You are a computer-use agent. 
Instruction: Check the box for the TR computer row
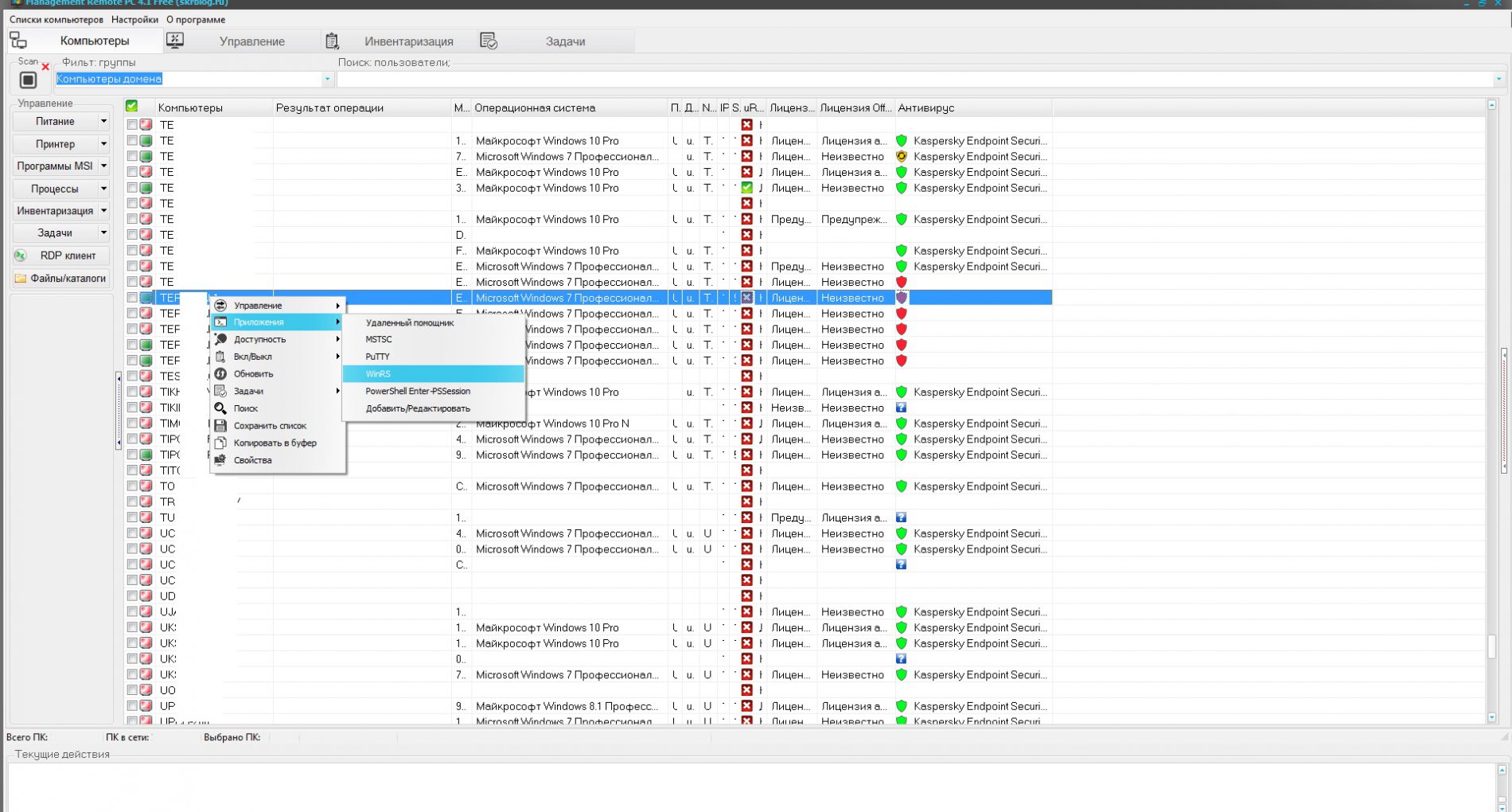pos(132,502)
